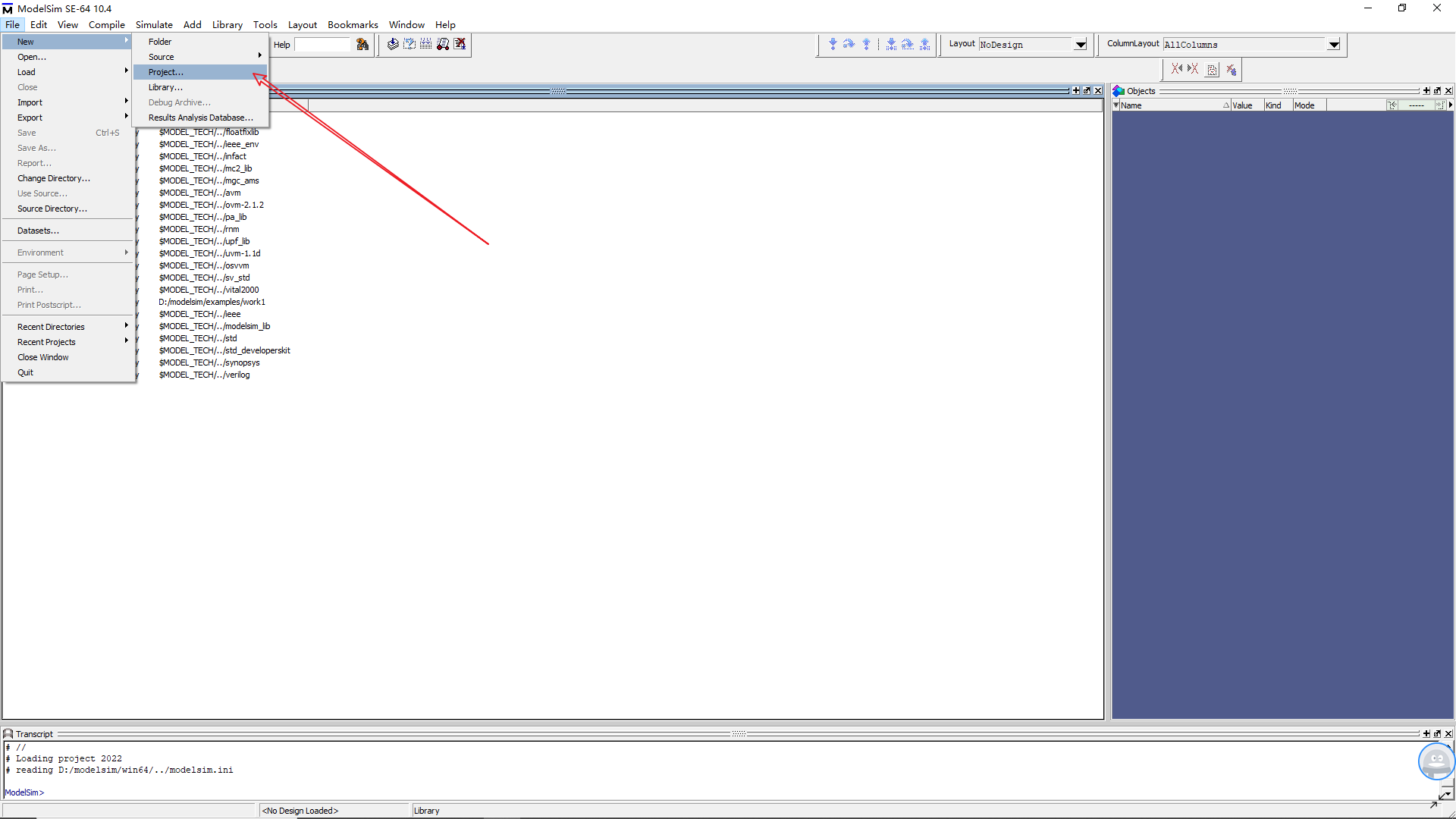Zoom the Objects panel with plus icon
1456x819 pixels.
[x=1426, y=91]
